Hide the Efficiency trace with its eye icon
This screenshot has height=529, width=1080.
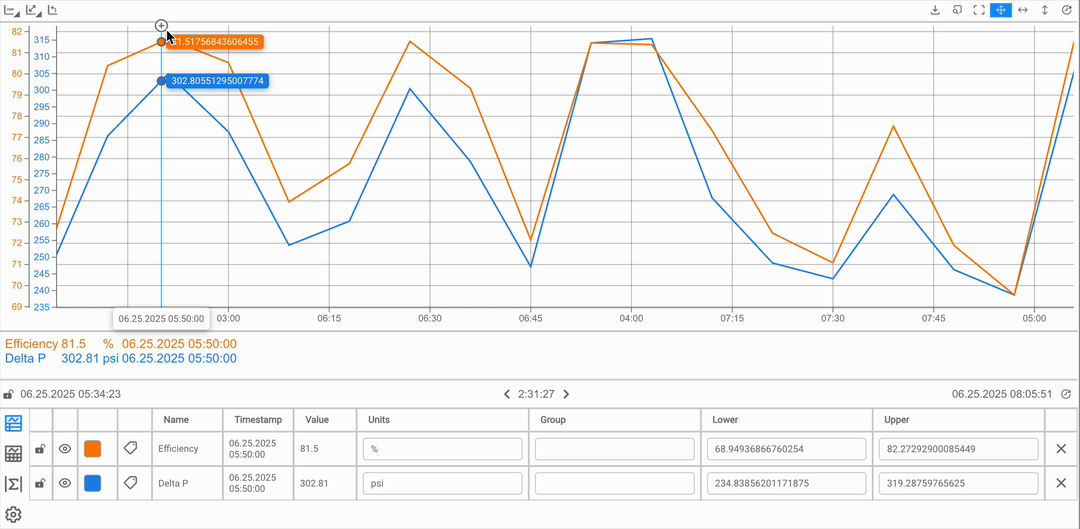click(x=65, y=449)
